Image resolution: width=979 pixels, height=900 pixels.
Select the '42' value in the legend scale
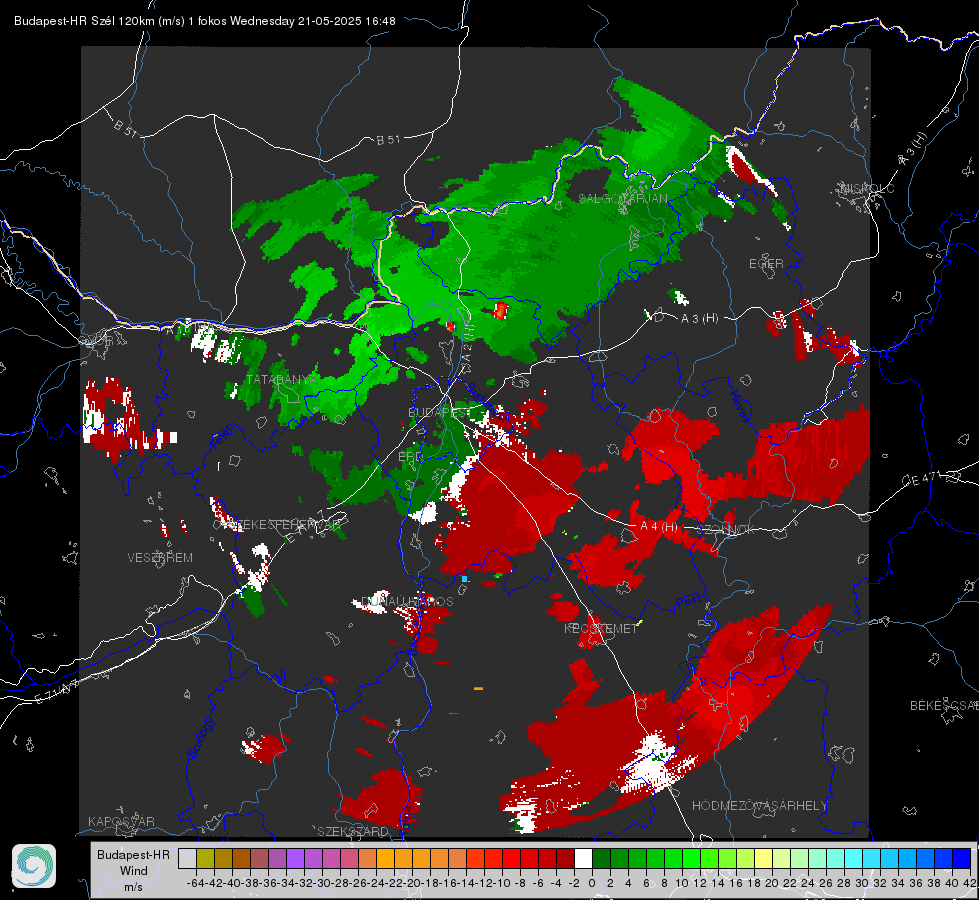pos(970,883)
